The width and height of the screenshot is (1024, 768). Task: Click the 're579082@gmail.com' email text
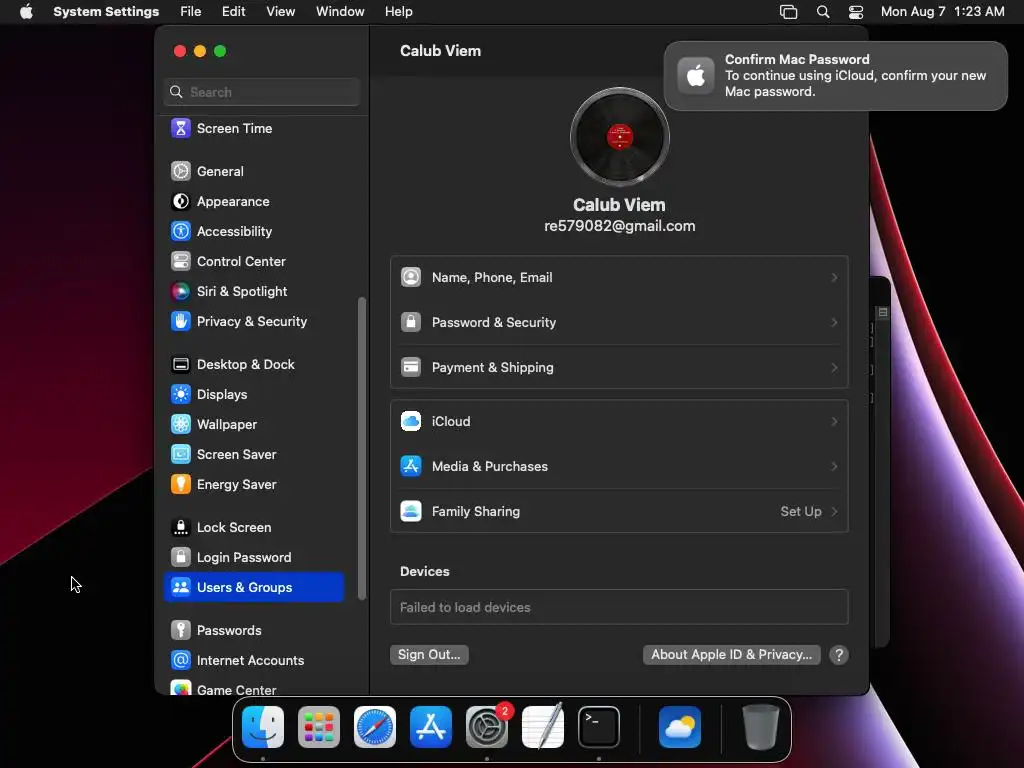(620, 226)
